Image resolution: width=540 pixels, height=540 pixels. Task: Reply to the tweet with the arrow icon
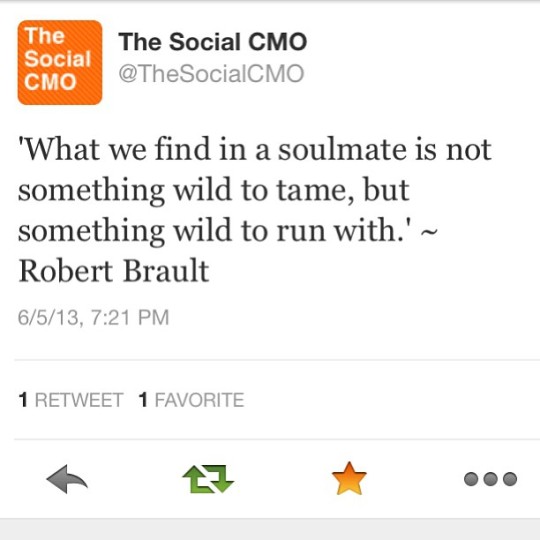pos(67,479)
